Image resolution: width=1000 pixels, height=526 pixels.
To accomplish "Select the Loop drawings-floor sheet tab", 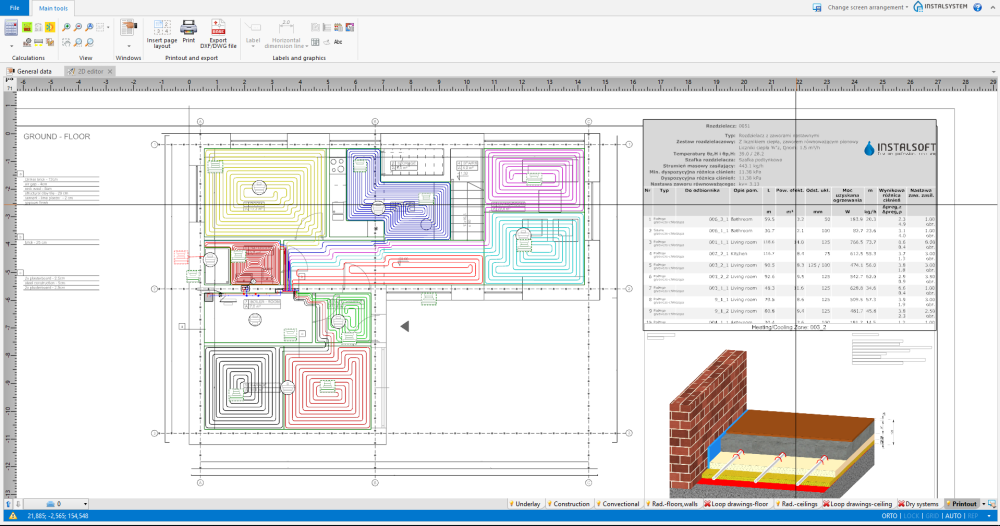I will (738, 503).
